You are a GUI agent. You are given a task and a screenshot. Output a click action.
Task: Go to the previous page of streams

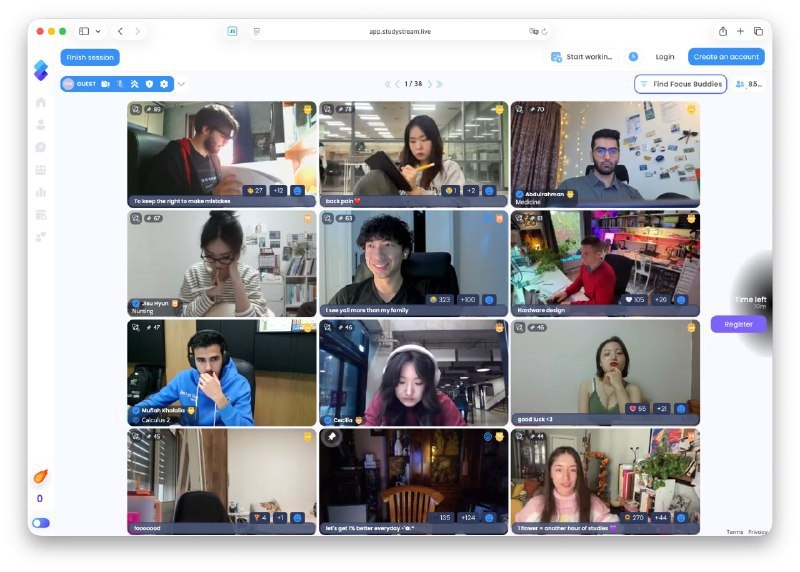397,84
